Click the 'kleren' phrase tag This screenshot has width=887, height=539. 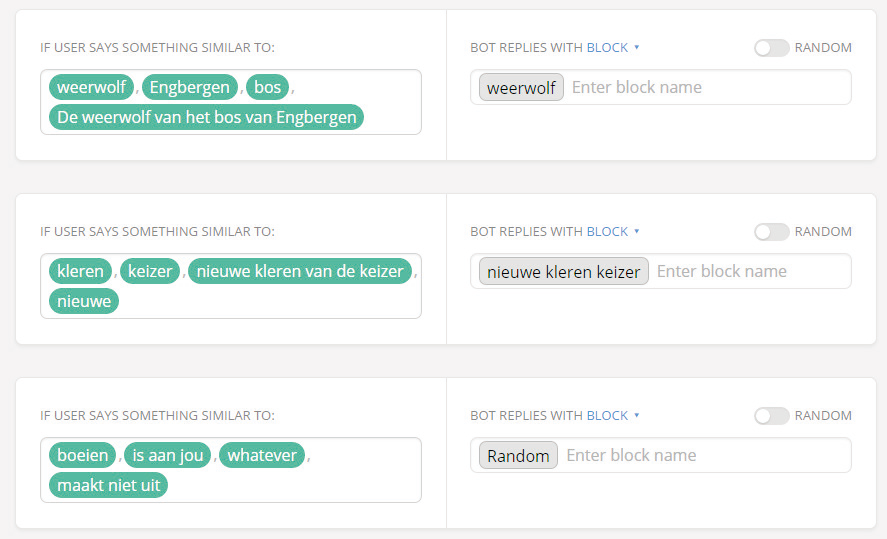pos(81,271)
